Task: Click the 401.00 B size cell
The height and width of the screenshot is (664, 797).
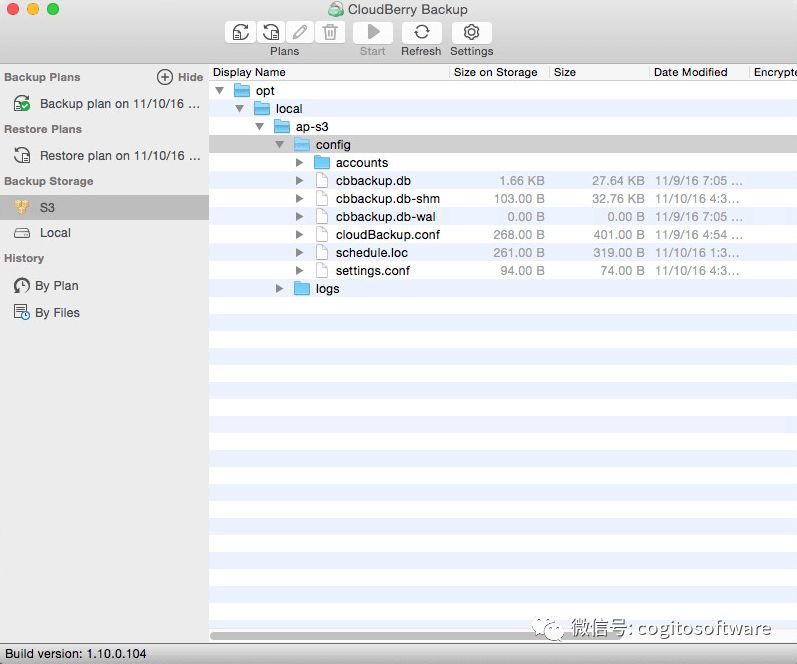Action: pos(619,234)
